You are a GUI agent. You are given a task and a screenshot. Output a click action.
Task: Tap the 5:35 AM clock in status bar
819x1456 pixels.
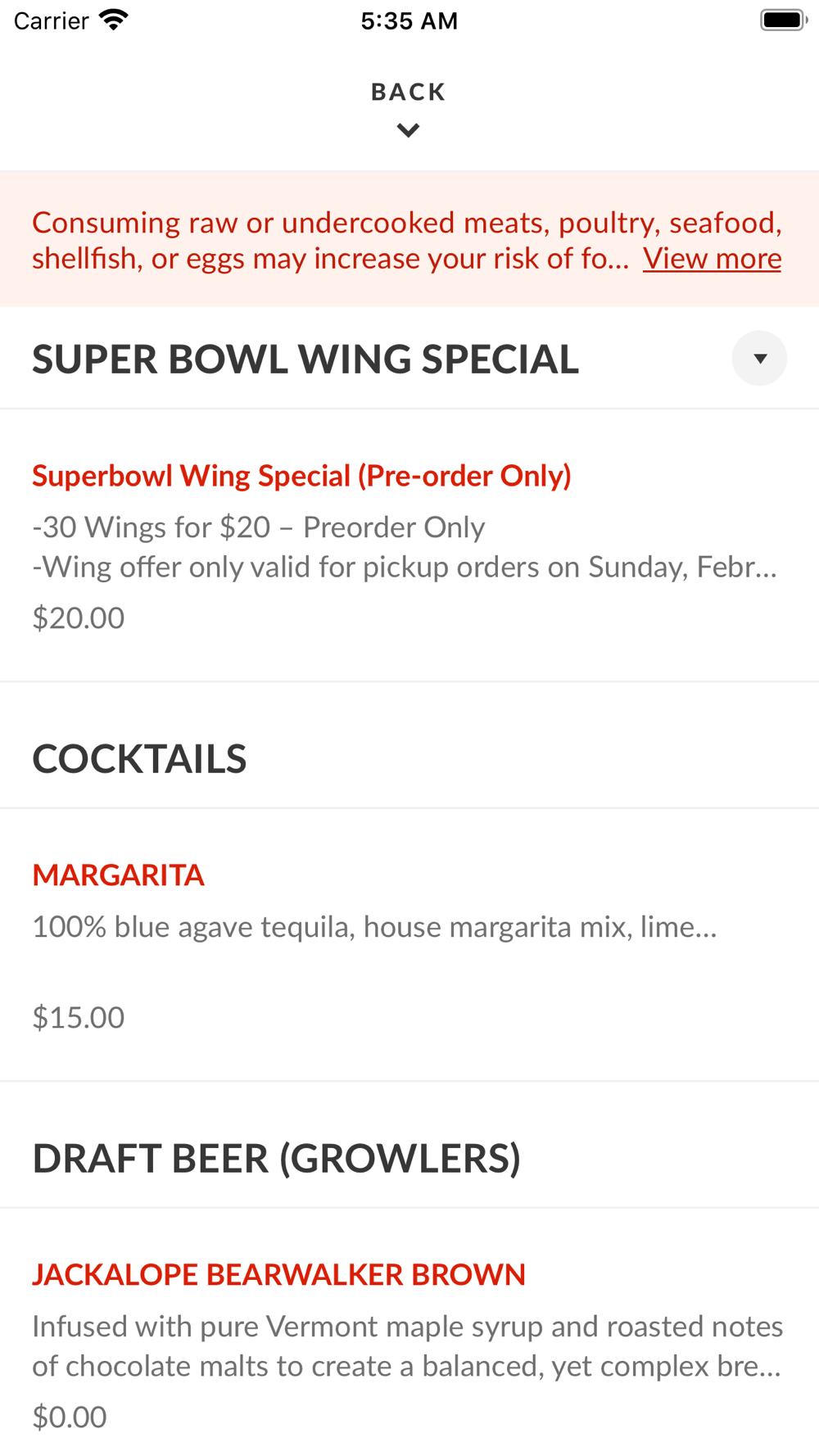pyautogui.click(x=409, y=21)
